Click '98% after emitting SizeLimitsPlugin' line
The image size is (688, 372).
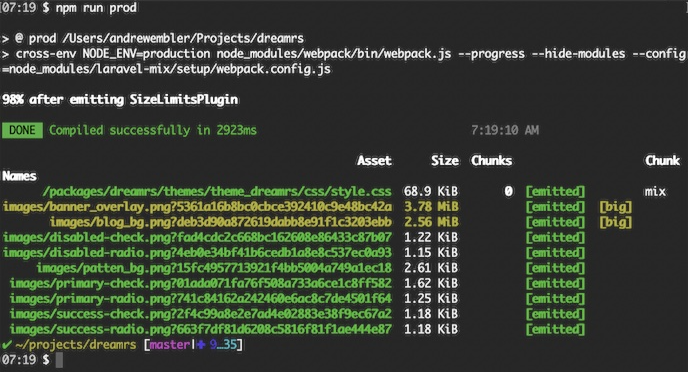pos(120,100)
